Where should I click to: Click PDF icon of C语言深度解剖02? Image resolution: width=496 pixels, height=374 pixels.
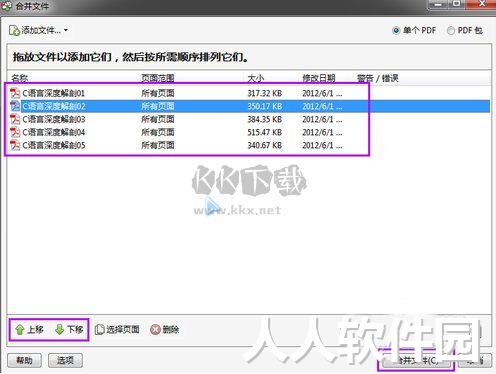(15, 106)
